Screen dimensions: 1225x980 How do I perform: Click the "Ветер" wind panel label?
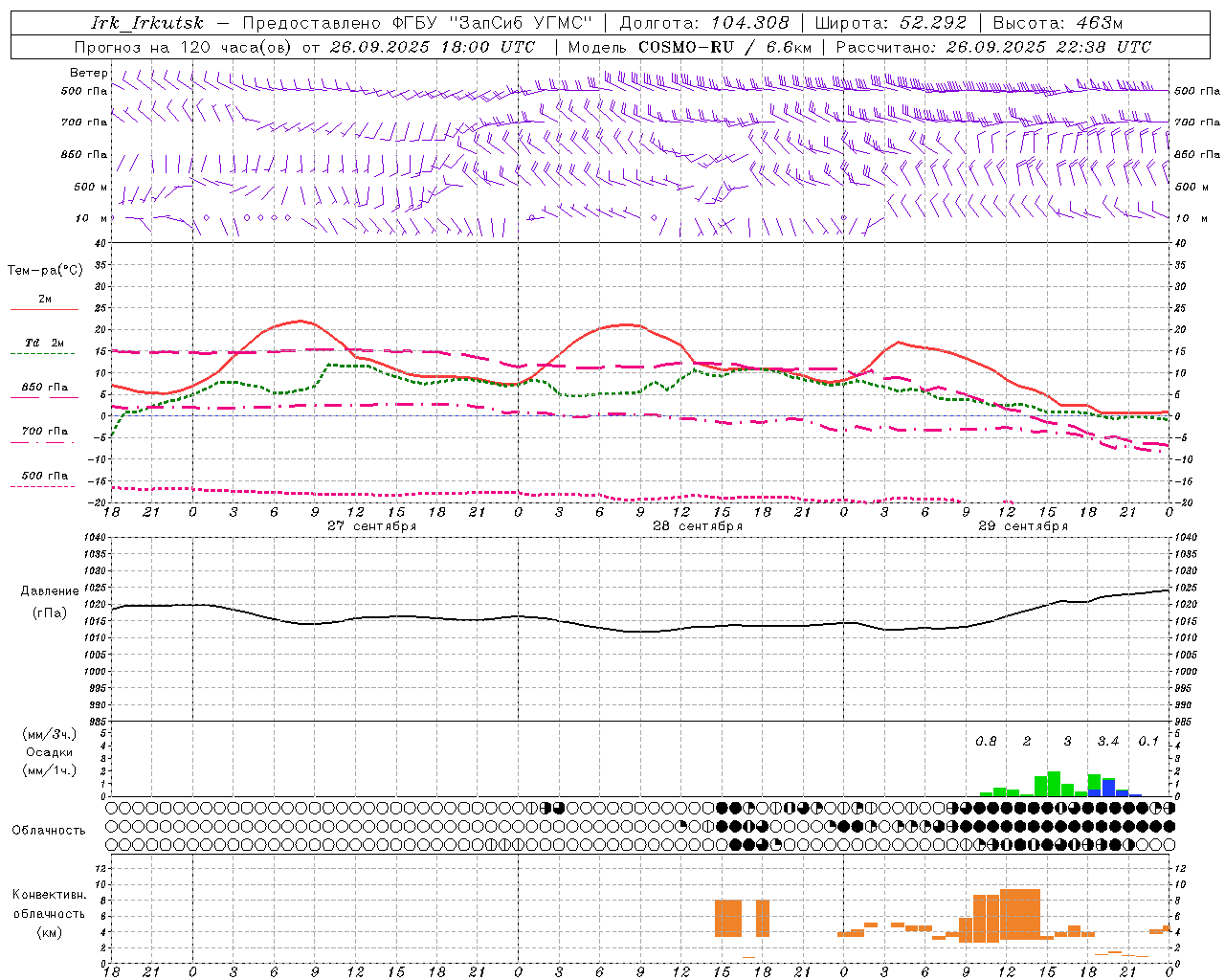tap(88, 73)
